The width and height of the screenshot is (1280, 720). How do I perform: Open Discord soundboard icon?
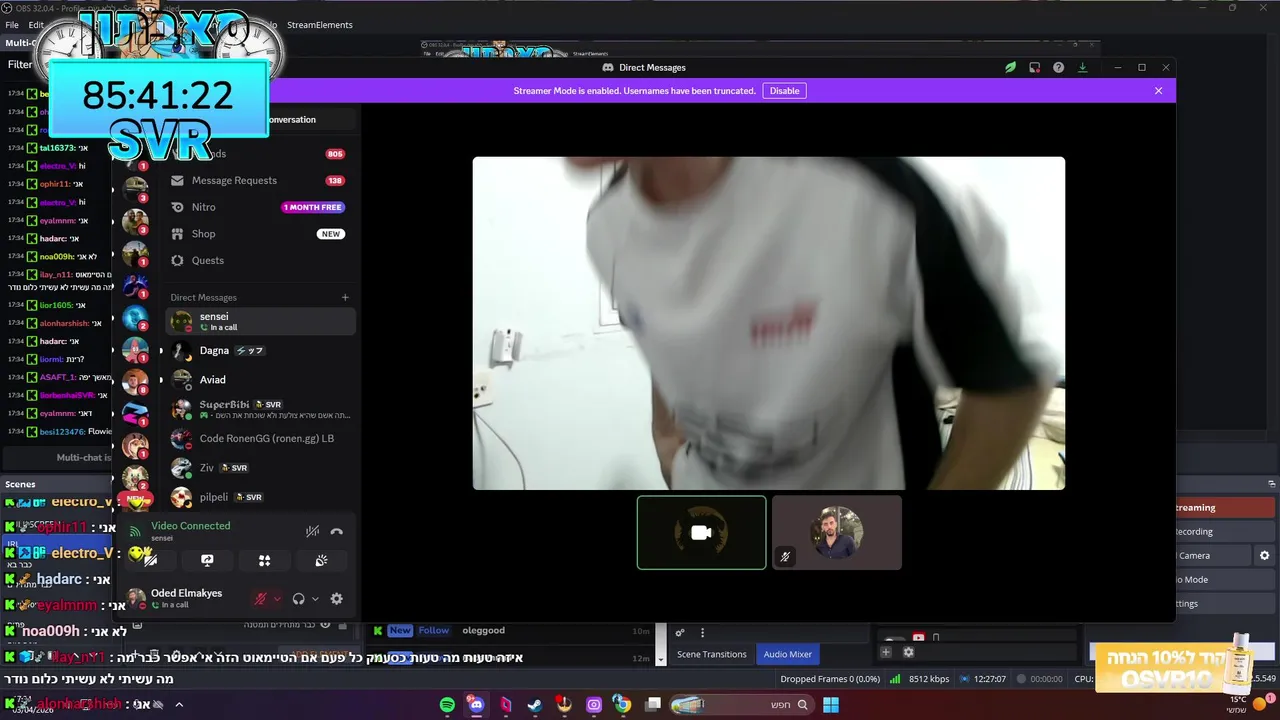click(321, 561)
